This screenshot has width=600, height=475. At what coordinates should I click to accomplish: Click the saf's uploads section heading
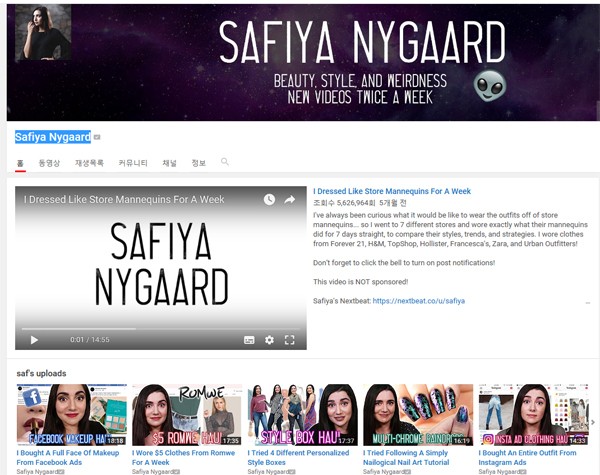41,373
